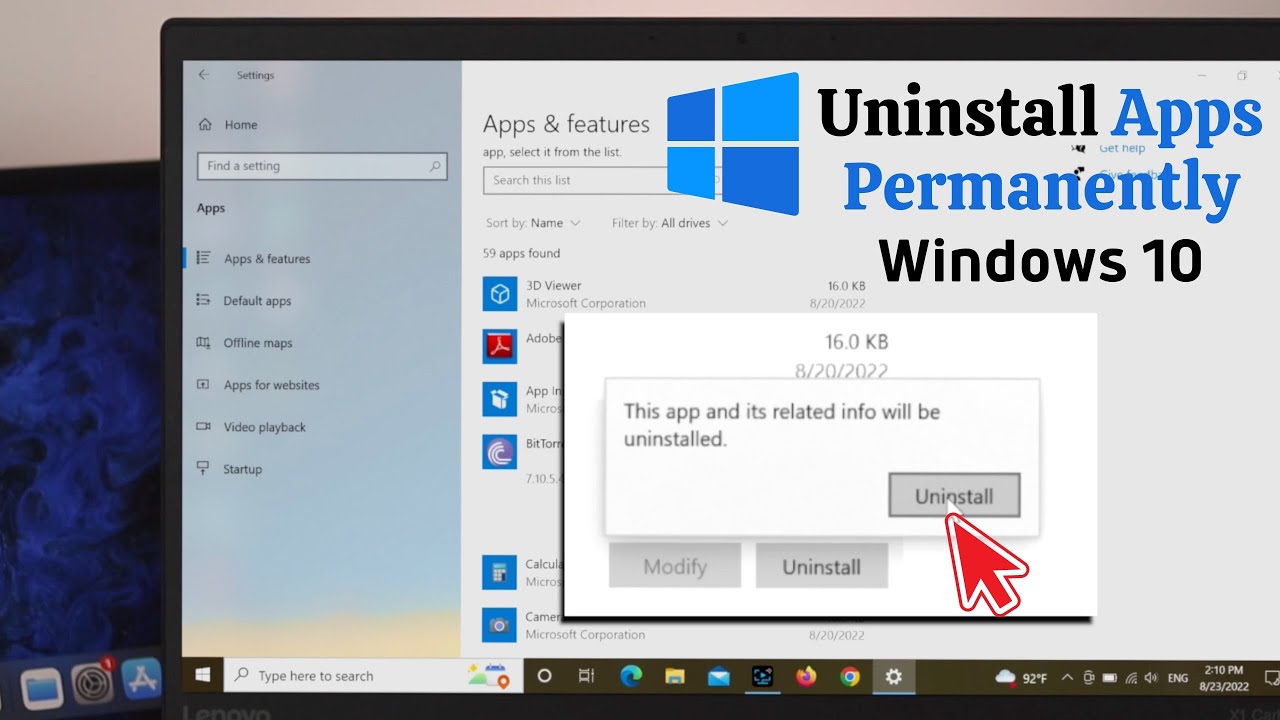Image resolution: width=1280 pixels, height=720 pixels.
Task: Open the volume control in system tray
Action: (x=1150, y=677)
